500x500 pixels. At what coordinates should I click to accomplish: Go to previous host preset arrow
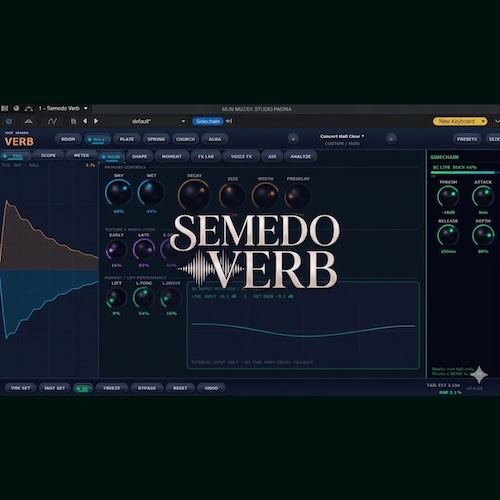pyautogui.click(x=85, y=121)
